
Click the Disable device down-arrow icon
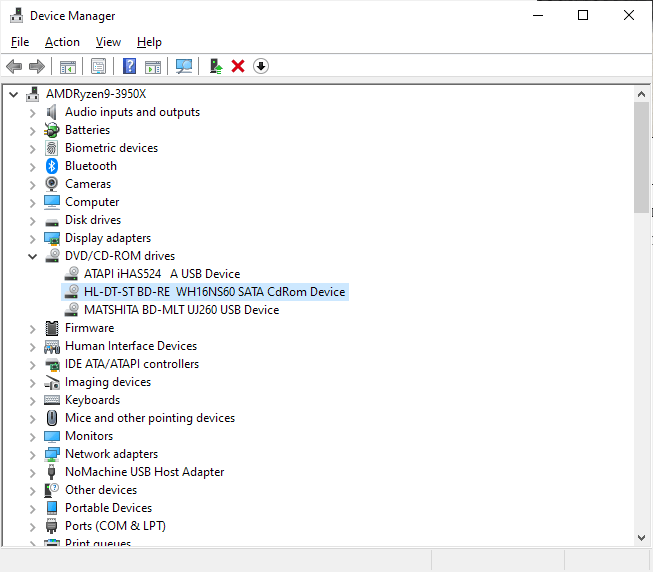[261, 66]
